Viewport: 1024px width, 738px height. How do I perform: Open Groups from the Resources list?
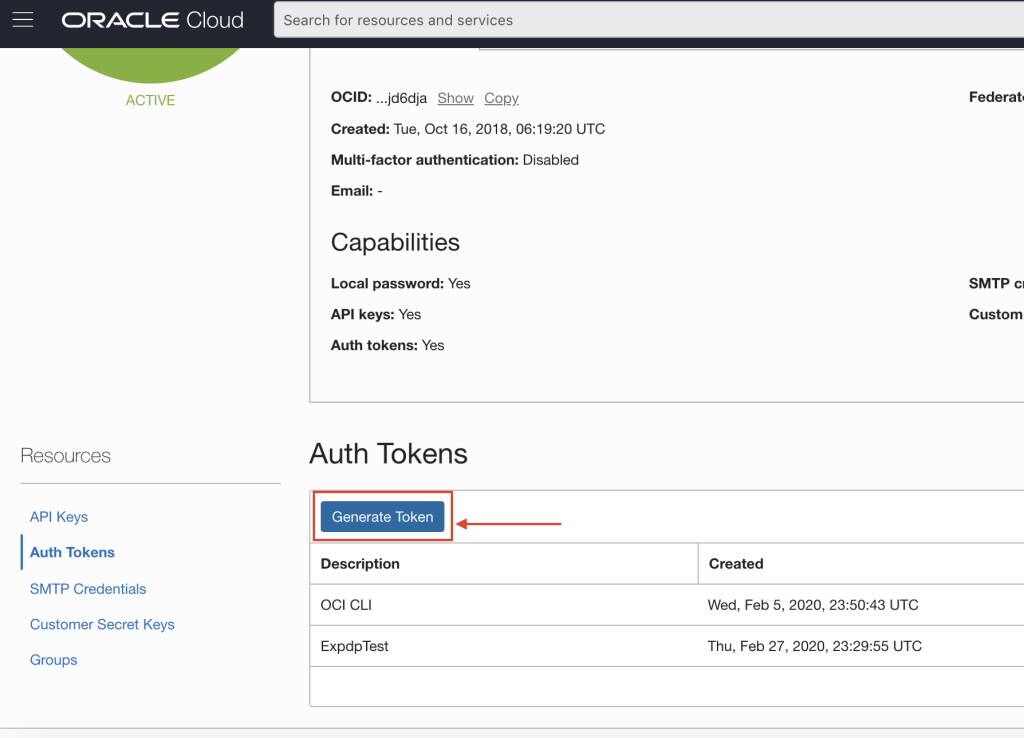pos(52,660)
